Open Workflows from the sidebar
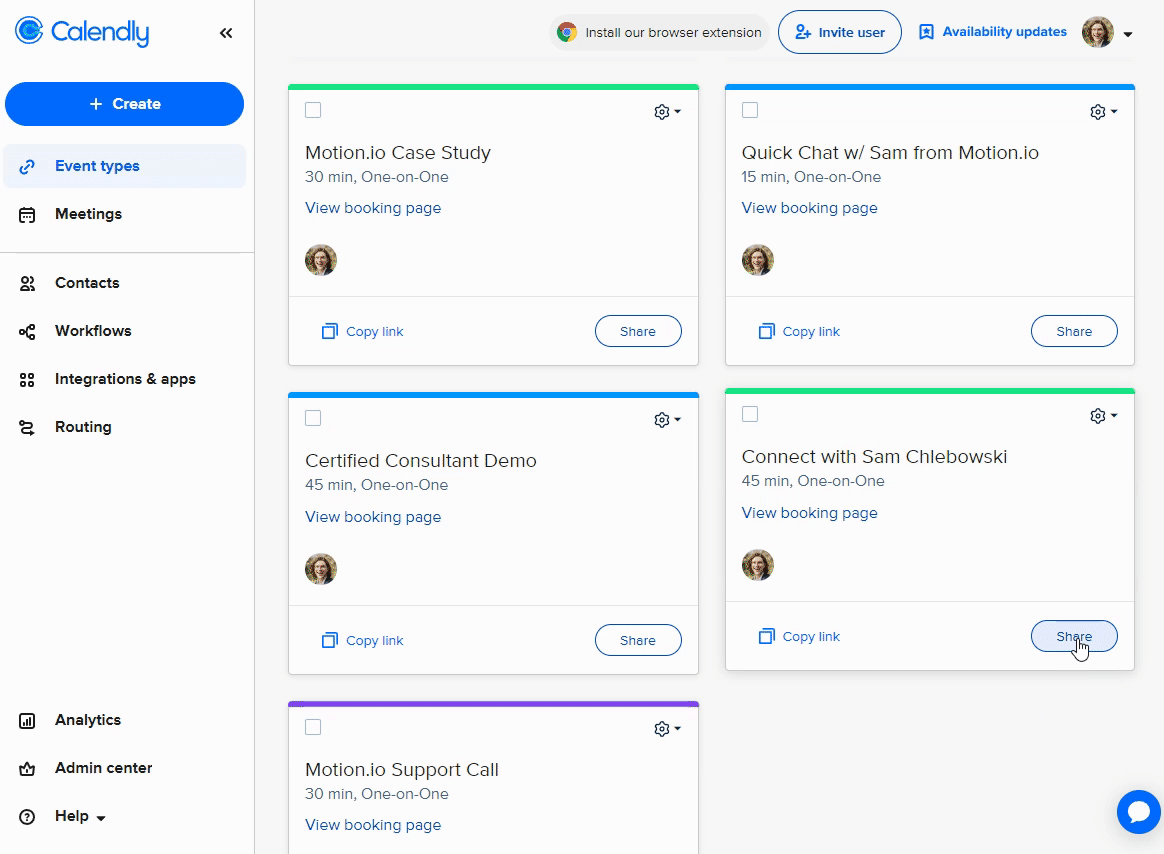 (x=93, y=331)
